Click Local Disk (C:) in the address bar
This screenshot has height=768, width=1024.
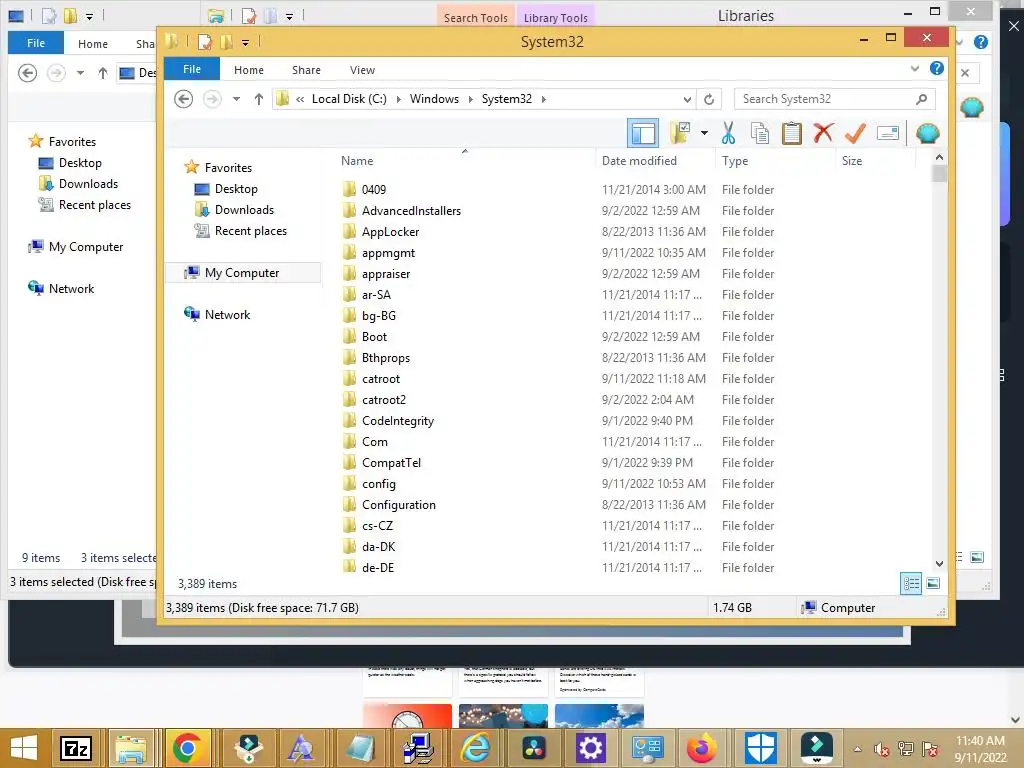tap(349, 99)
